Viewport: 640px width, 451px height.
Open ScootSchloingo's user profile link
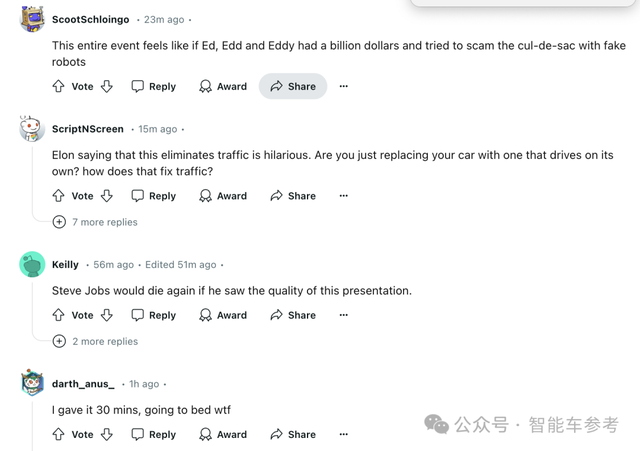click(x=88, y=19)
